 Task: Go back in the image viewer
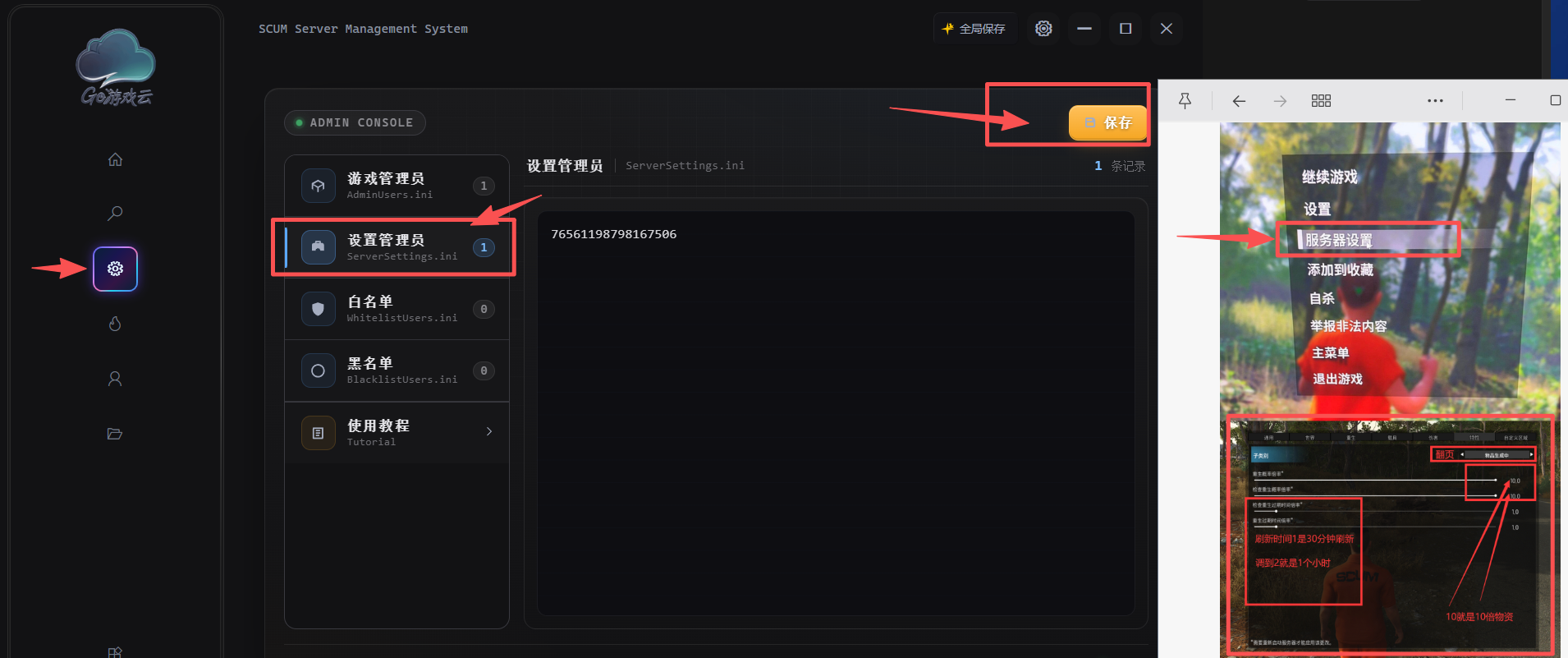1239,100
